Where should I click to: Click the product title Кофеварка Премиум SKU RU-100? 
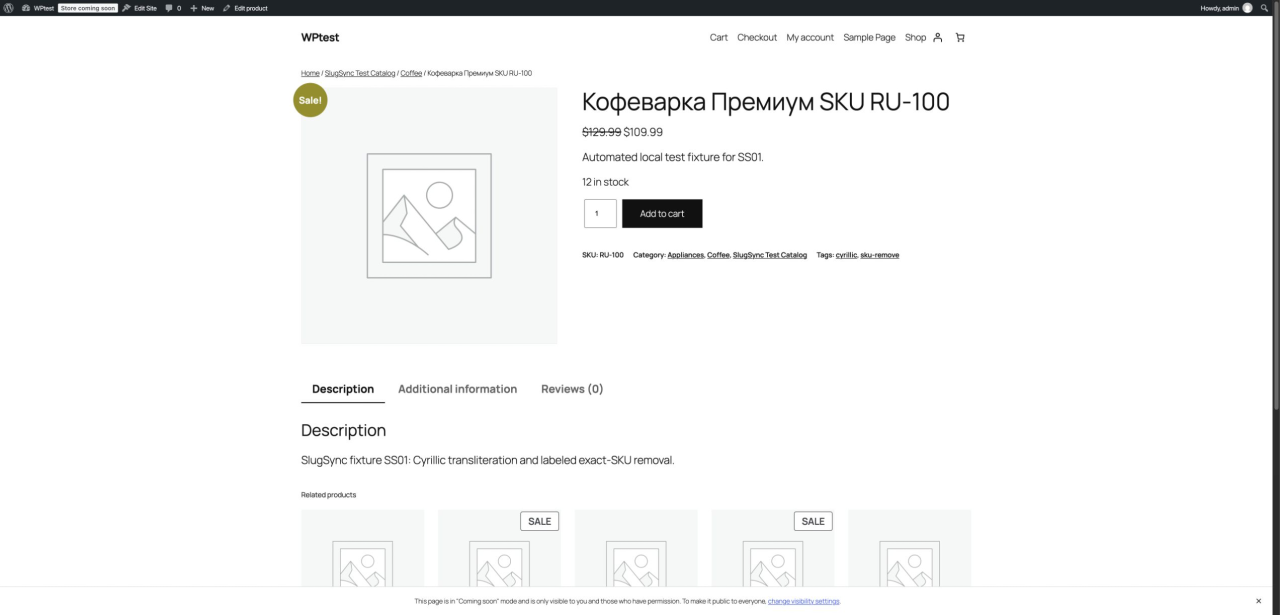tap(766, 102)
